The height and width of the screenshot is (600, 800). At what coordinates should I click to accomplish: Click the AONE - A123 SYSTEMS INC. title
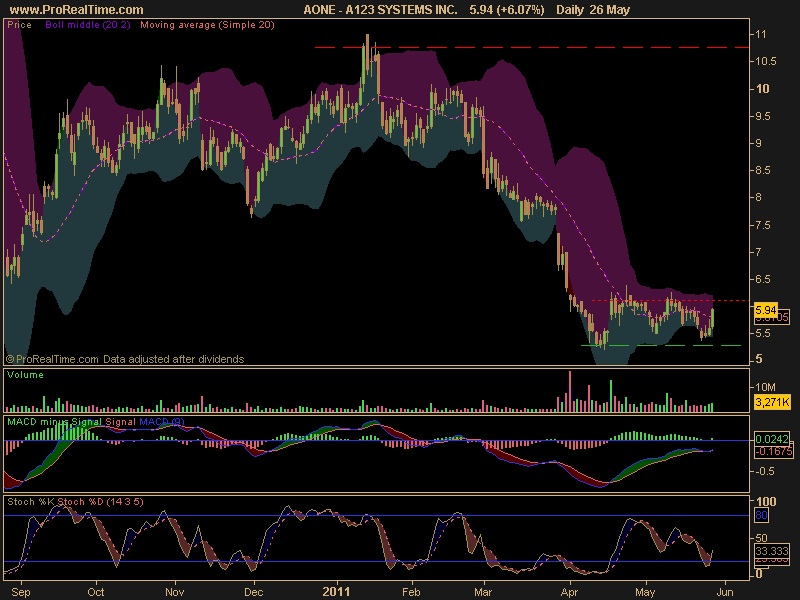380,10
